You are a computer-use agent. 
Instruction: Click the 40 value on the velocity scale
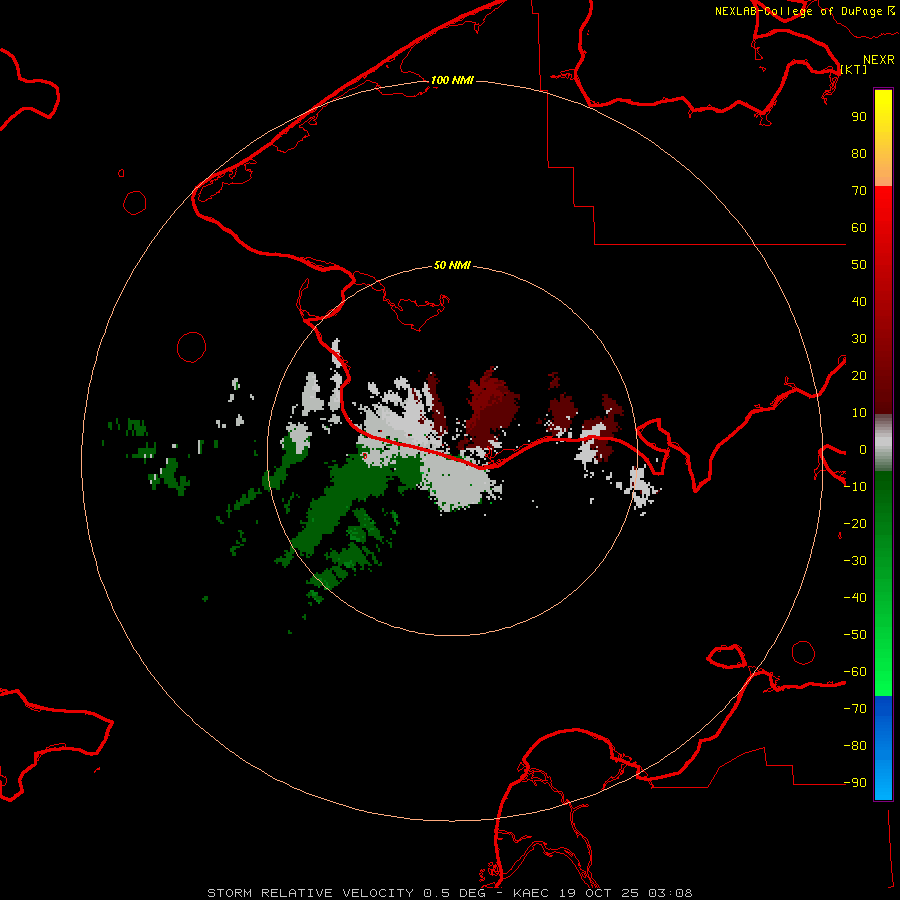[859, 302]
